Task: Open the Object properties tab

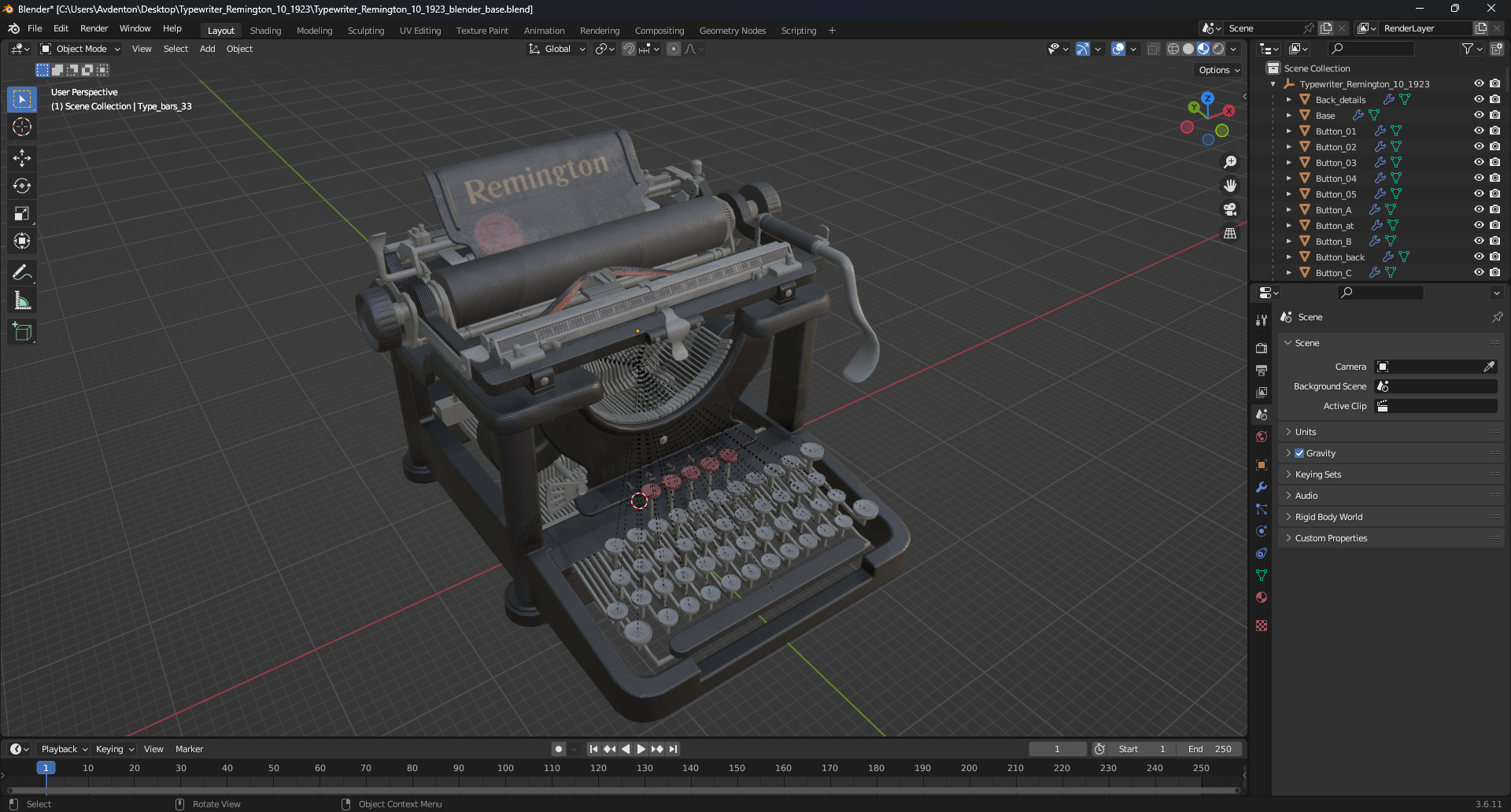Action: [x=1262, y=465]
